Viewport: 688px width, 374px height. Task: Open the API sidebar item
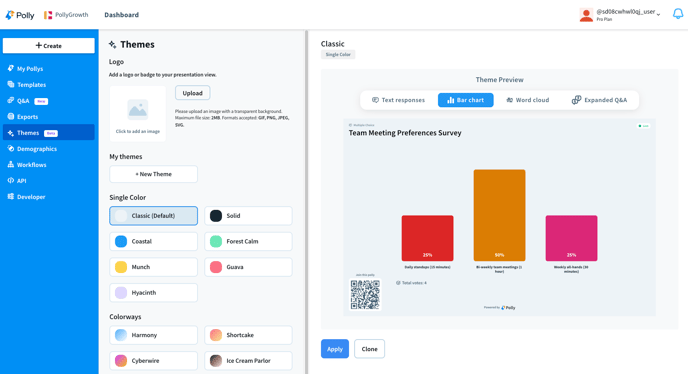pos(49,181)
